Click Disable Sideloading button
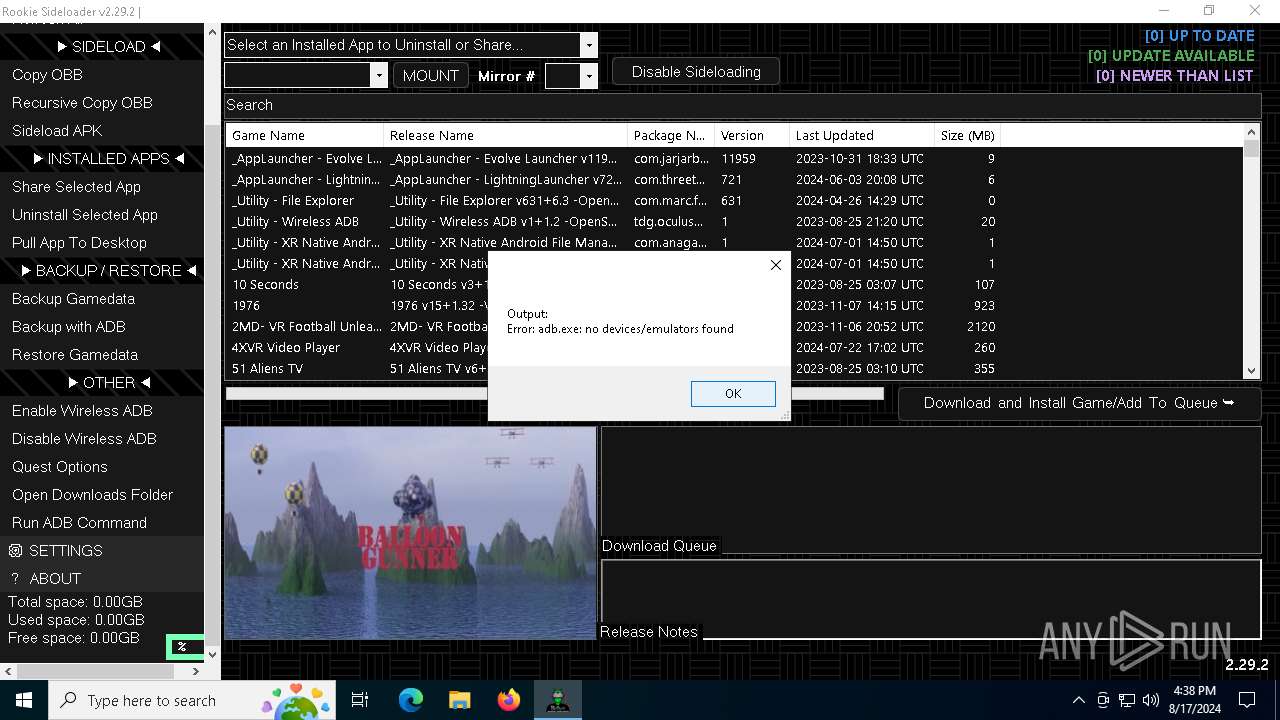This screenshot has width=1280, height=720. [696, 72]
